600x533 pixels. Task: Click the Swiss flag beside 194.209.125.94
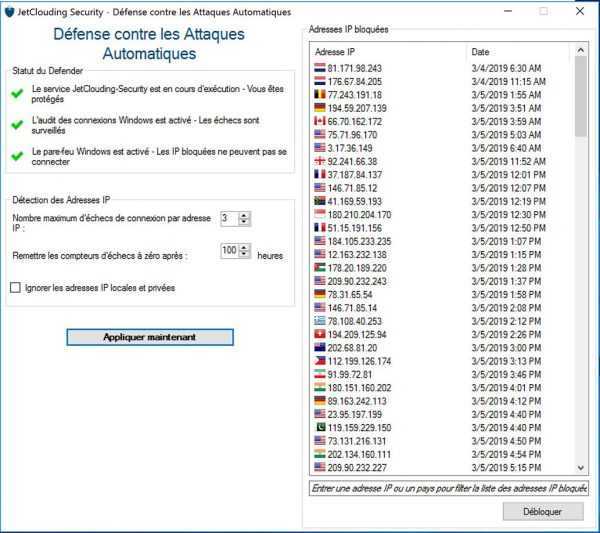coord(320,334)
